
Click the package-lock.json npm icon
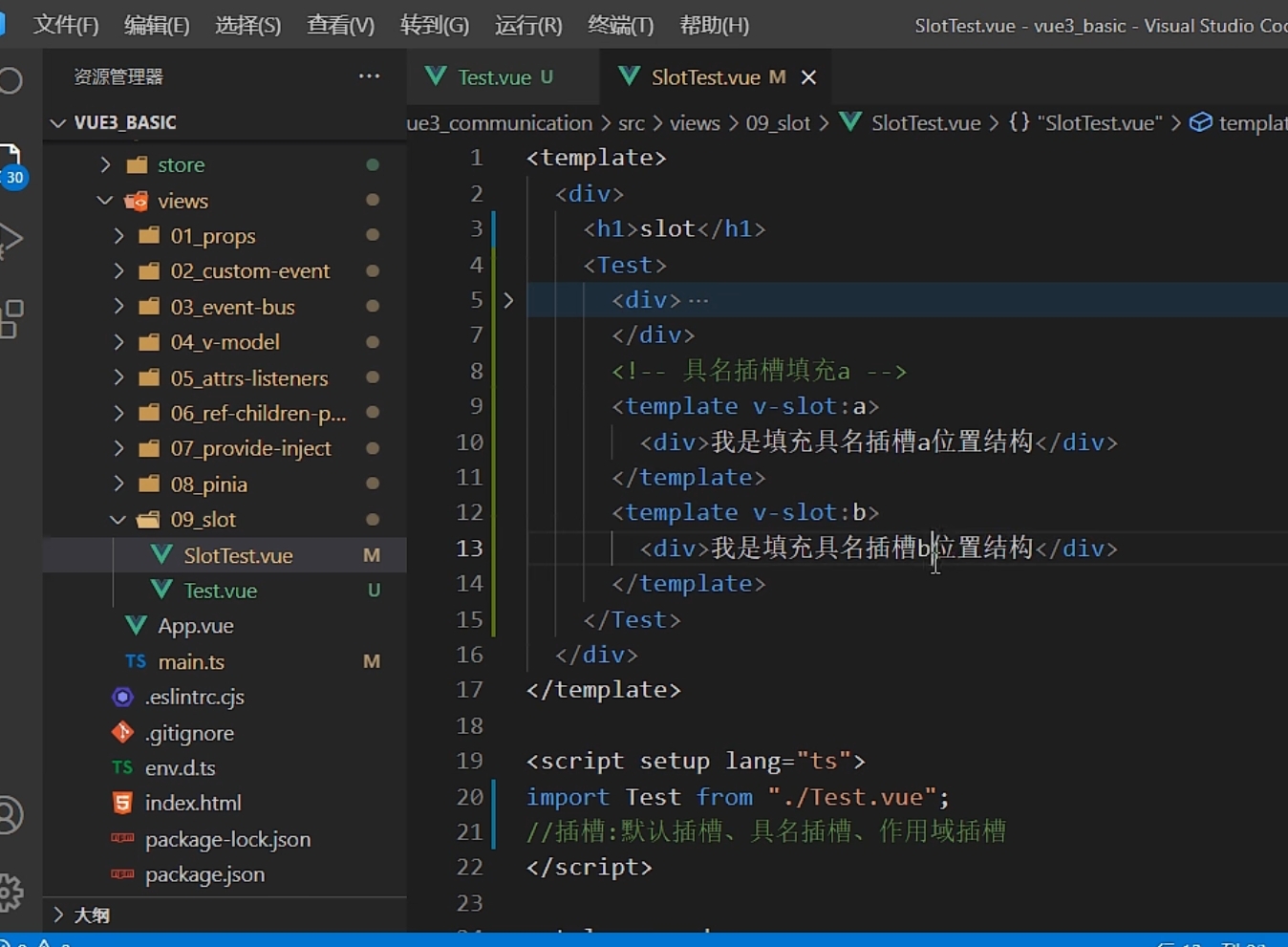coord(122,839)
